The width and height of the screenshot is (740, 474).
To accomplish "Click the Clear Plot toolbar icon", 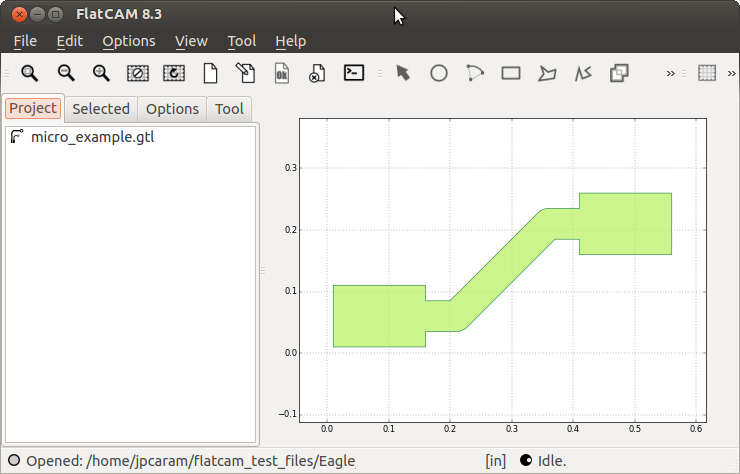I will 138,73.
